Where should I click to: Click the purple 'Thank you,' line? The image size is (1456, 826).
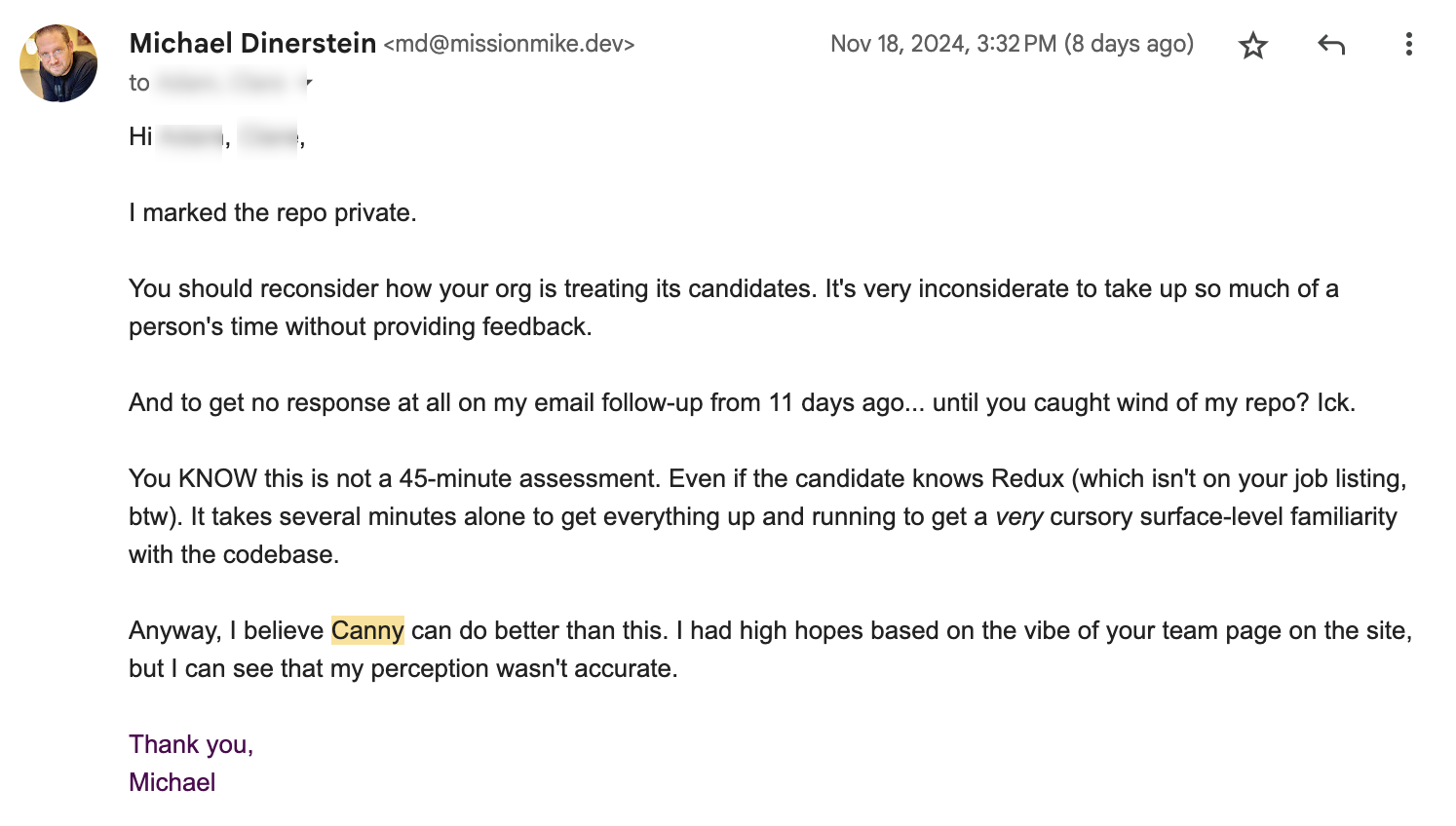pyautogui.click(x=191, y=744)
